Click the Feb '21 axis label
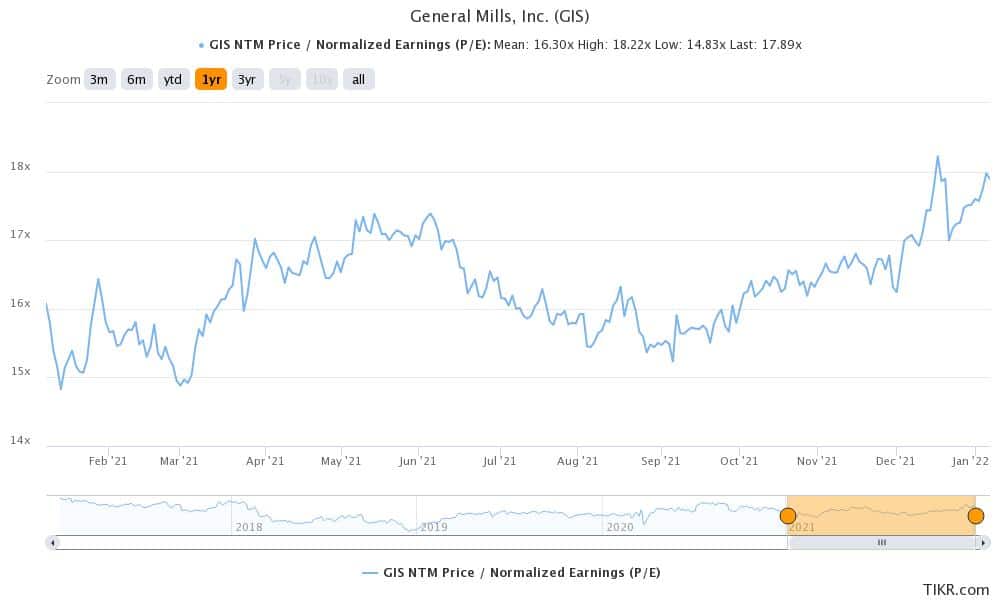The height and width of the screenshot is (600, 1000). click(x=108, y=461)
